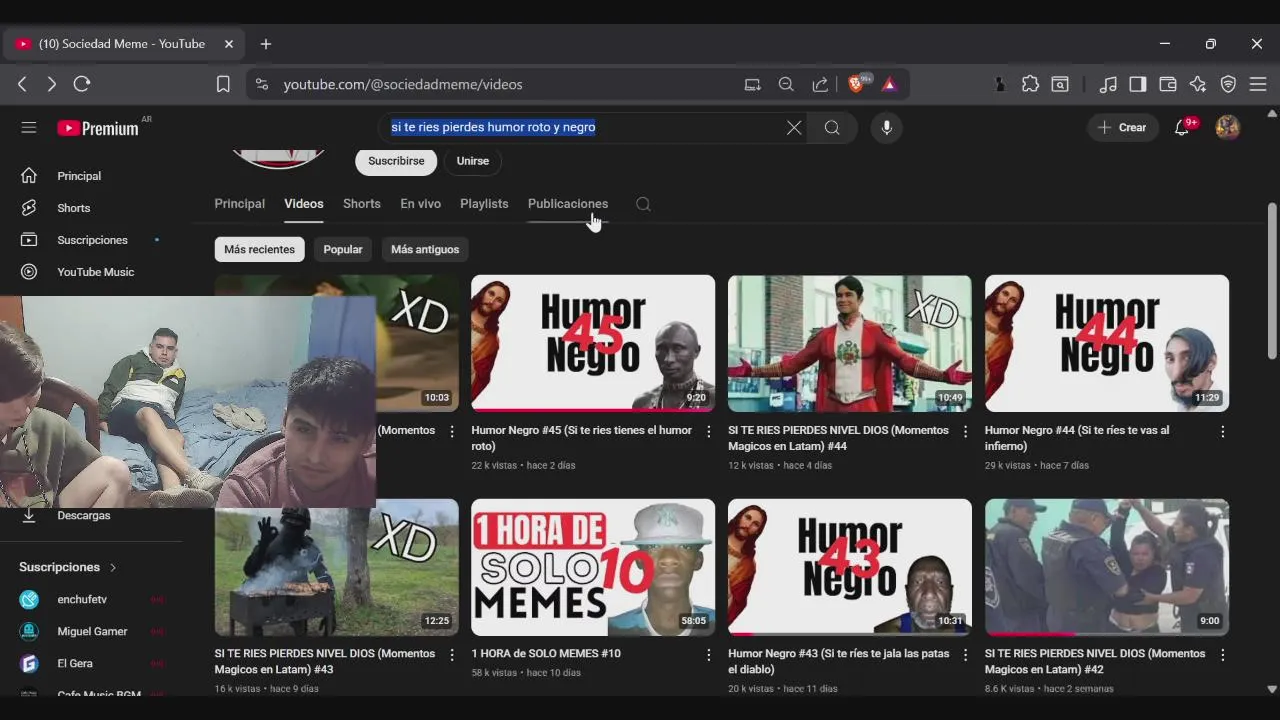Open Brave Shields lion icon
Viewport: 1280px width, 720px height.
coord(856,84)
